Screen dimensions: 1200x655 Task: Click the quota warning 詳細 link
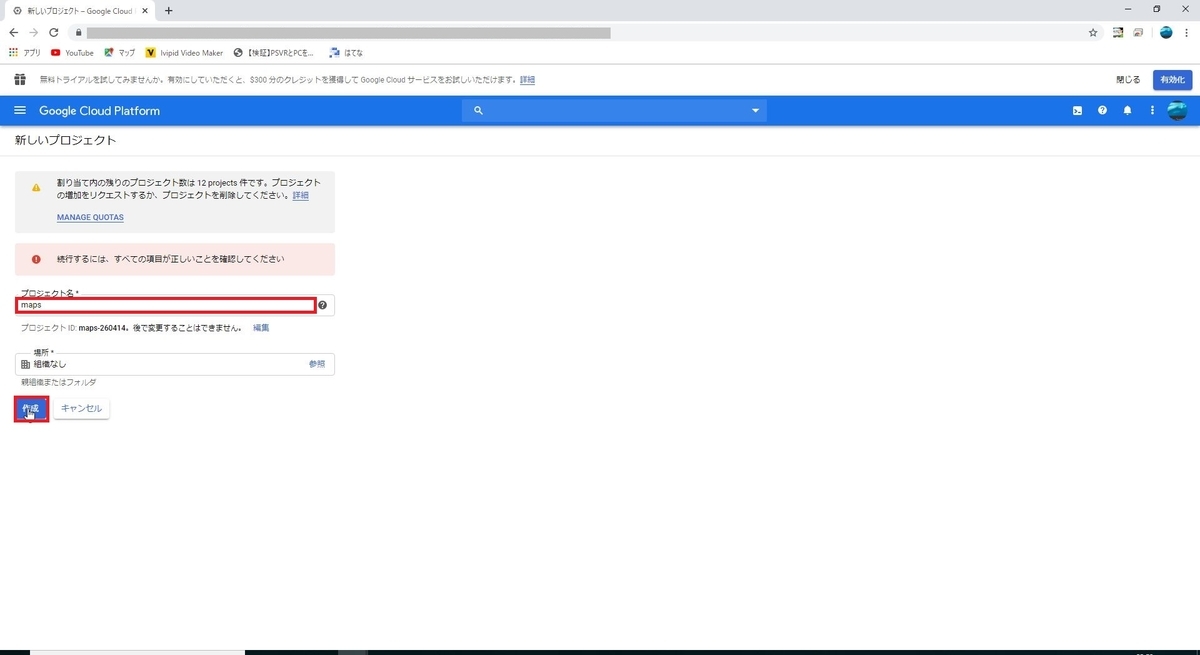pyautogui.click(x=300, y=196)
